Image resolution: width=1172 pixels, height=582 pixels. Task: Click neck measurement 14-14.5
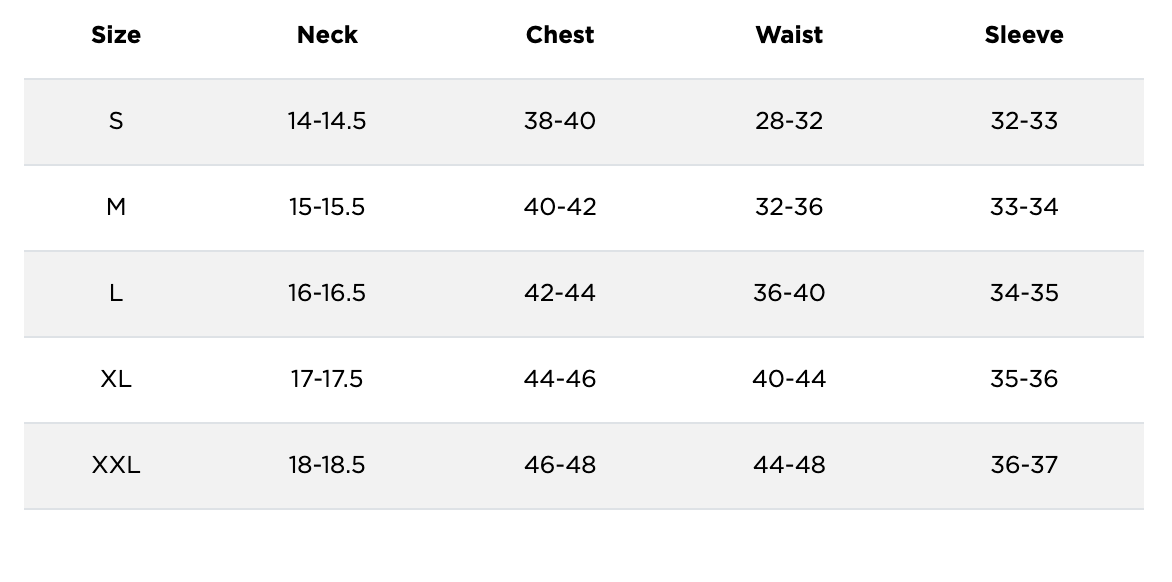click(x=327, y=121)
